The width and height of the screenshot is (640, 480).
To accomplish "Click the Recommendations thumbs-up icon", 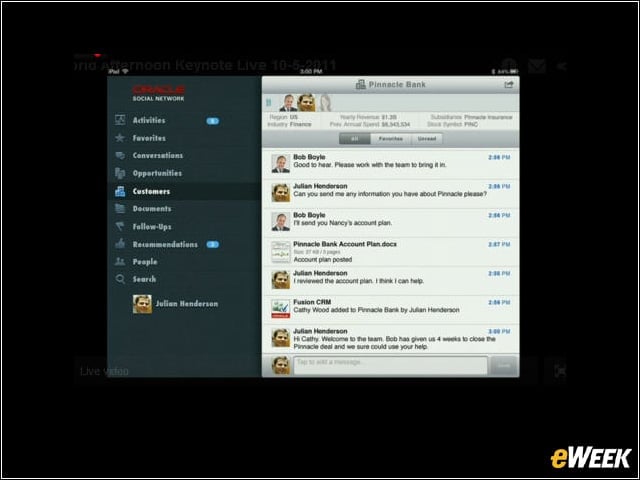I will 120,244.
